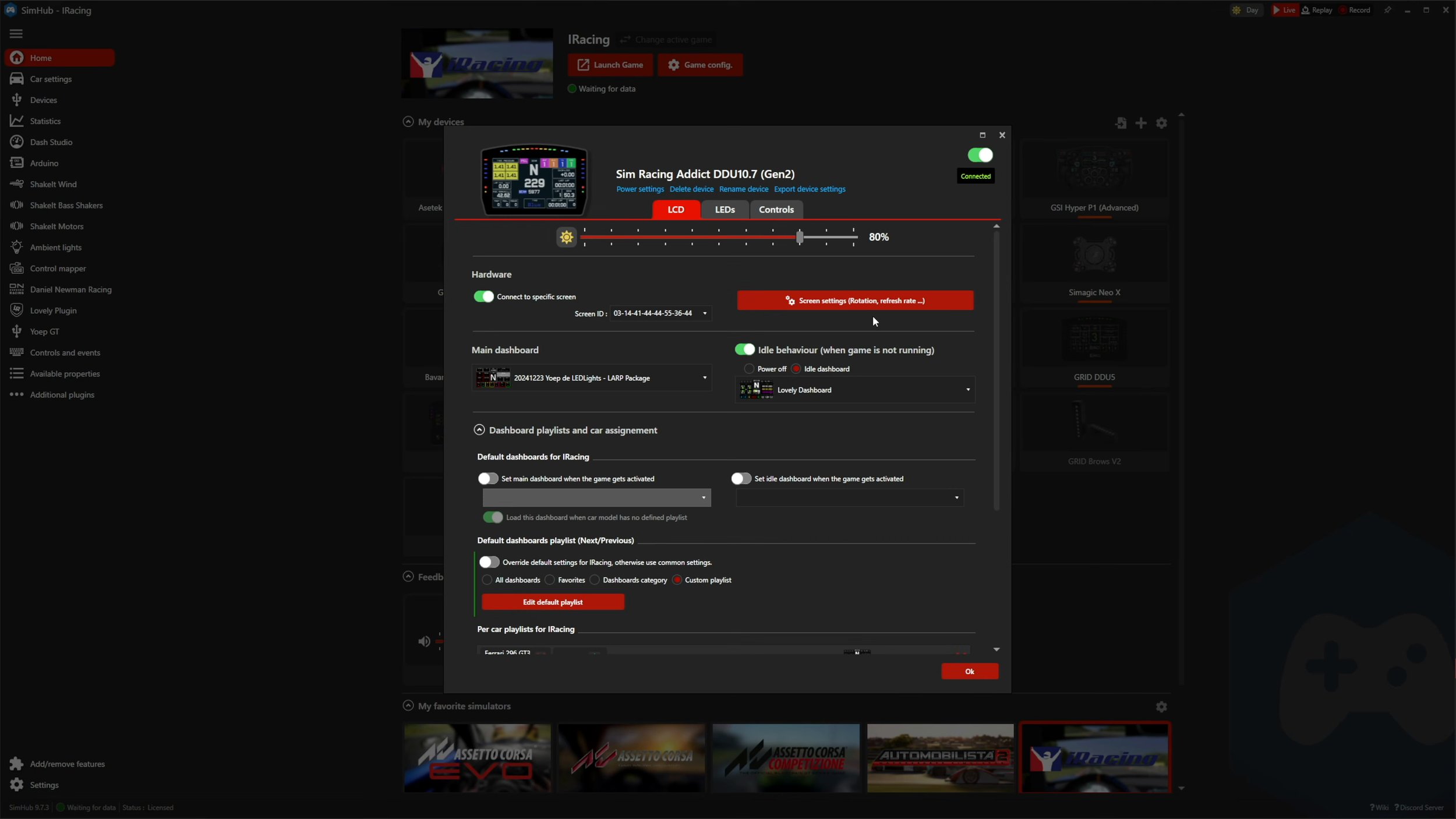Select the Favorites radio button
This screenshot has width=1456, height=819.
click(x=550, y=580)
